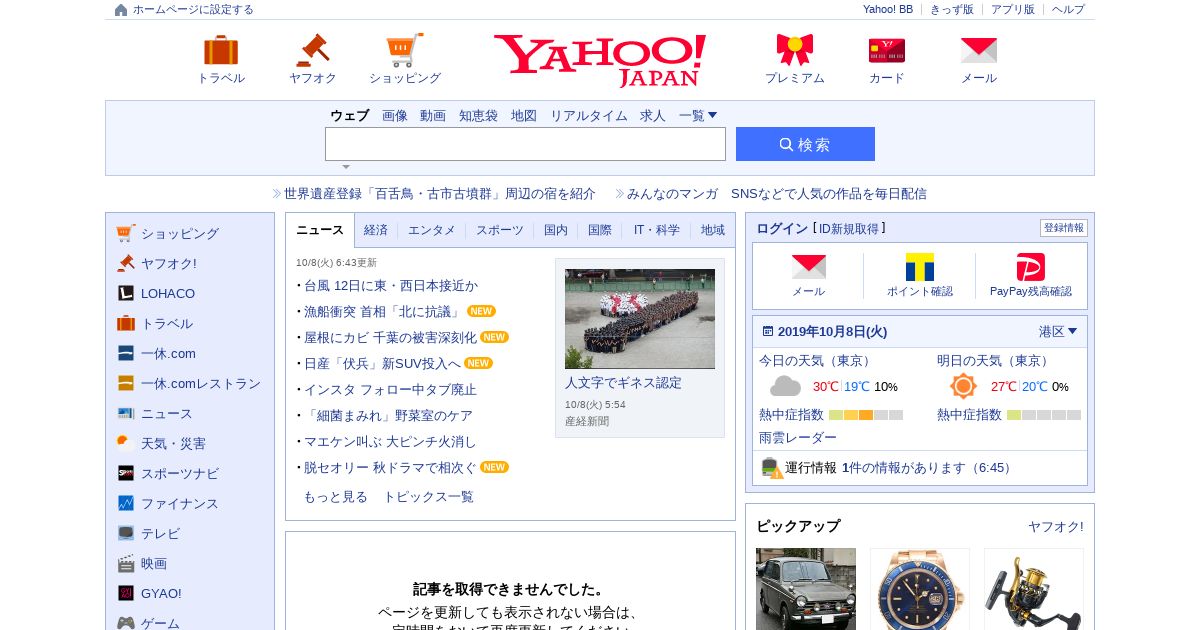1200x630 pixels.
Task: Click tomorrow's heatstroke index color bar
Action: click(1044, 415)
